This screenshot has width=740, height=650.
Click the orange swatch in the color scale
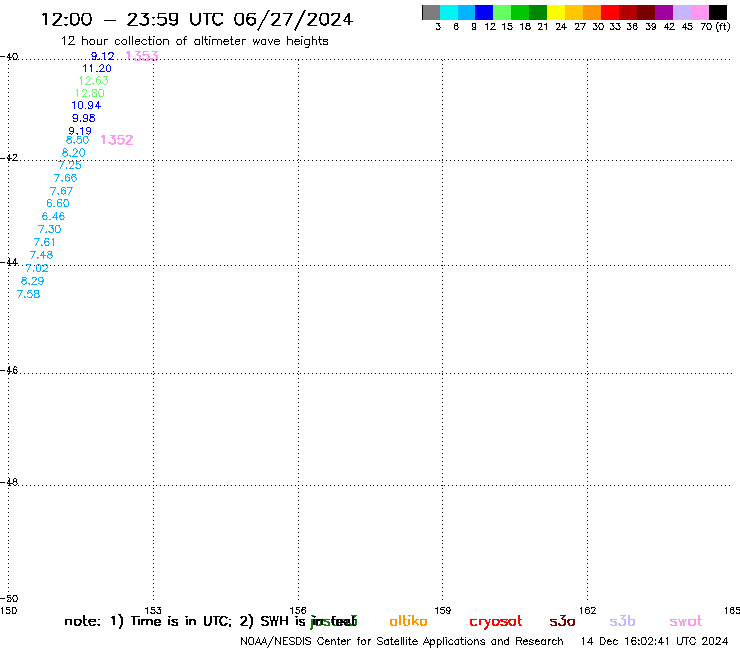(592, 12)
